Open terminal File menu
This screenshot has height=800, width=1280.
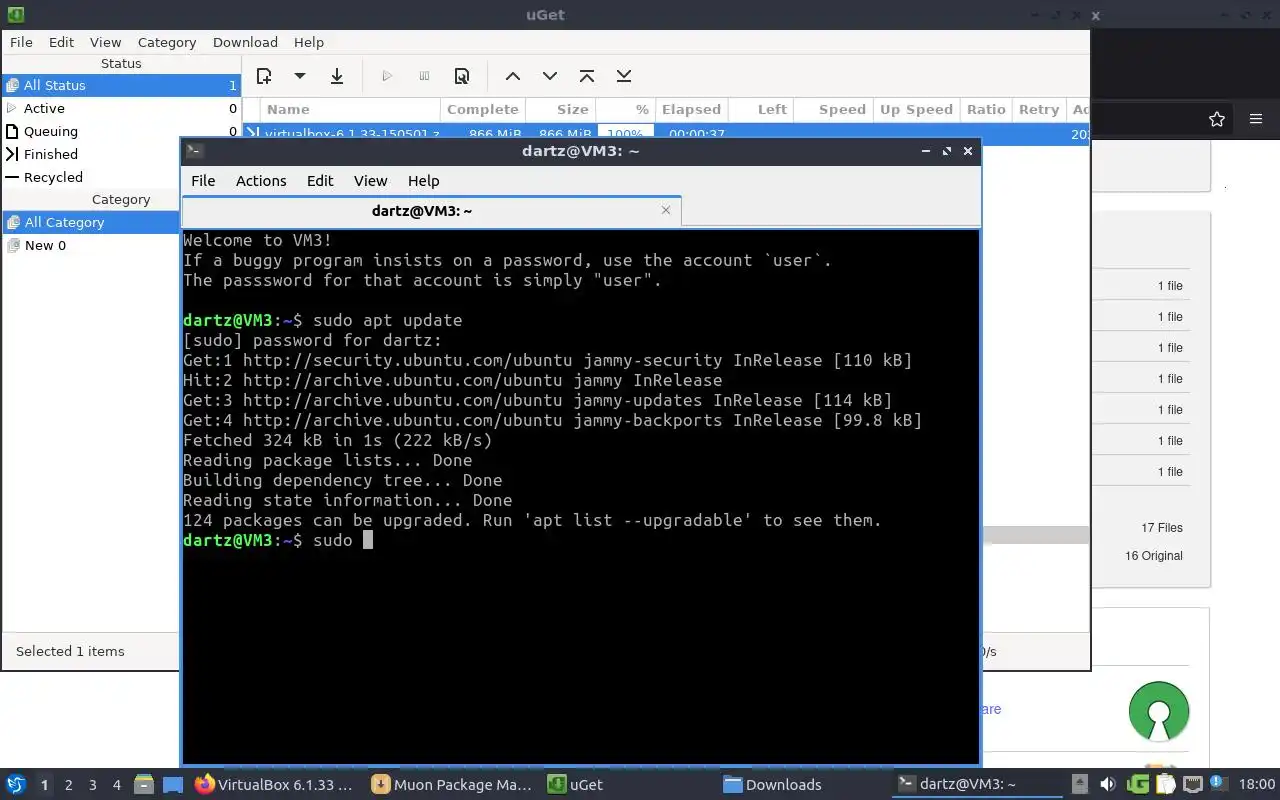[x=203, y=180]
